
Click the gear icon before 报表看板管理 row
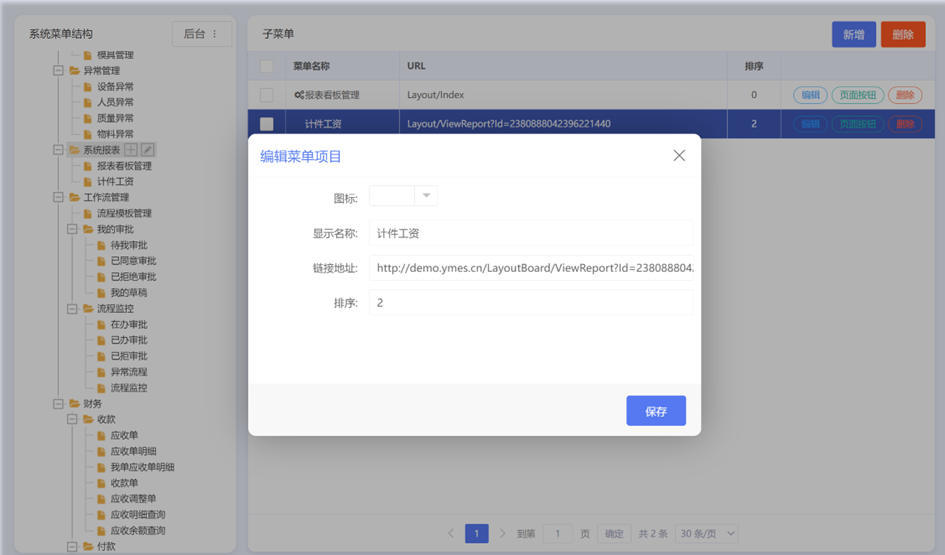[299, 95]
